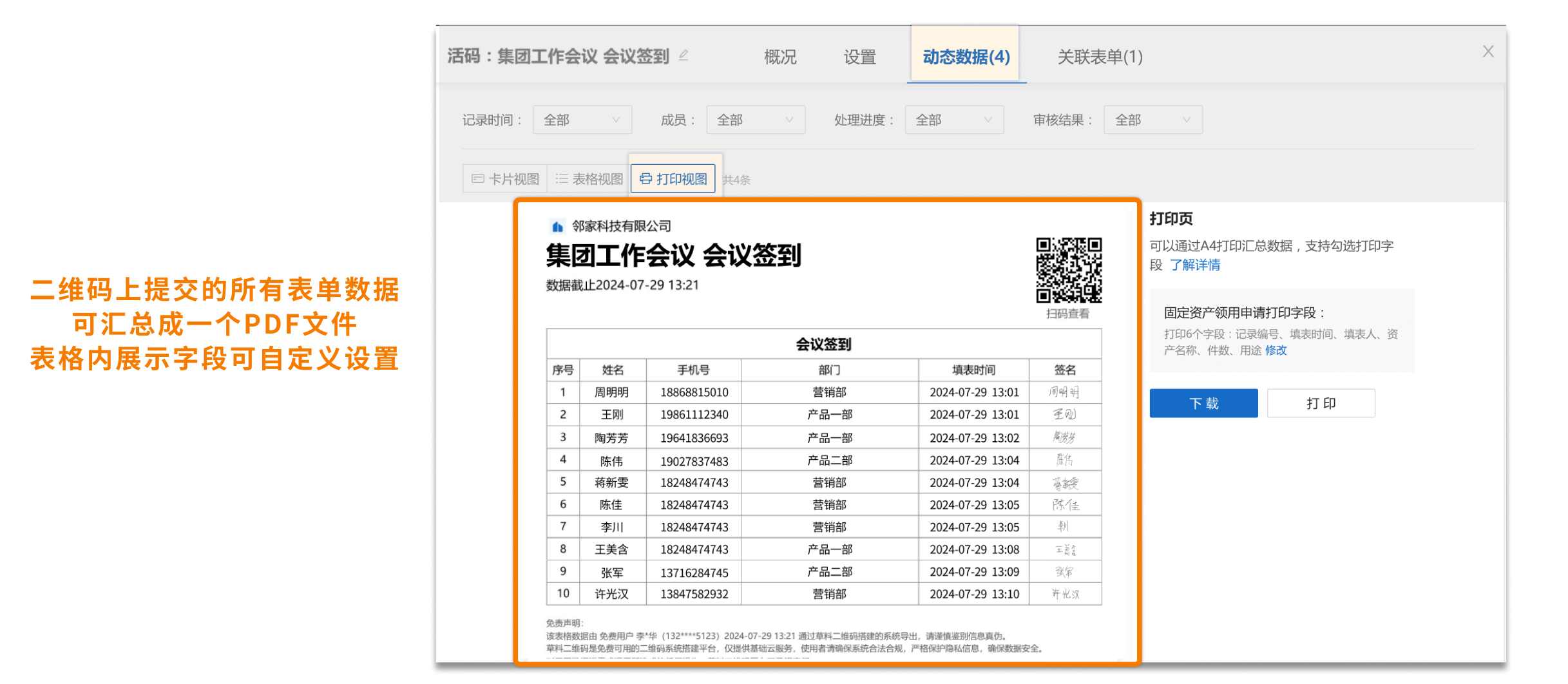Click phone number 13716284745
1568x684 pixels.
694,573
